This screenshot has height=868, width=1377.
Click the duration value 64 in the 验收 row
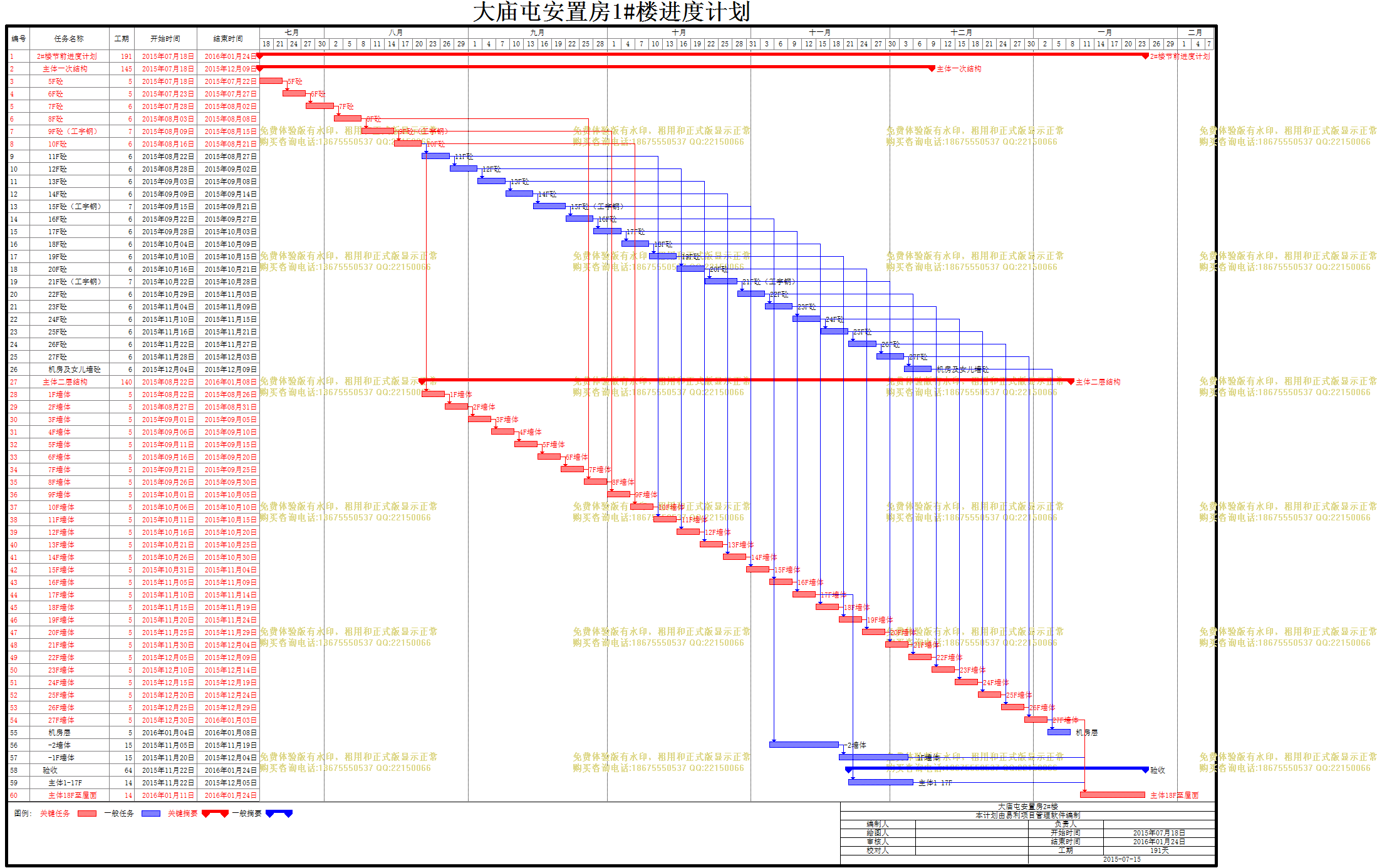click(x=128, y=770)
